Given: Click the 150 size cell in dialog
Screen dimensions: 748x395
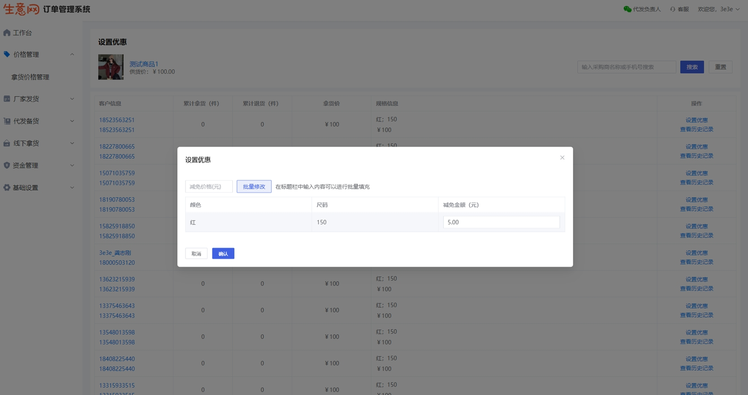Looking at the screenshot, I should pos(374,222).
